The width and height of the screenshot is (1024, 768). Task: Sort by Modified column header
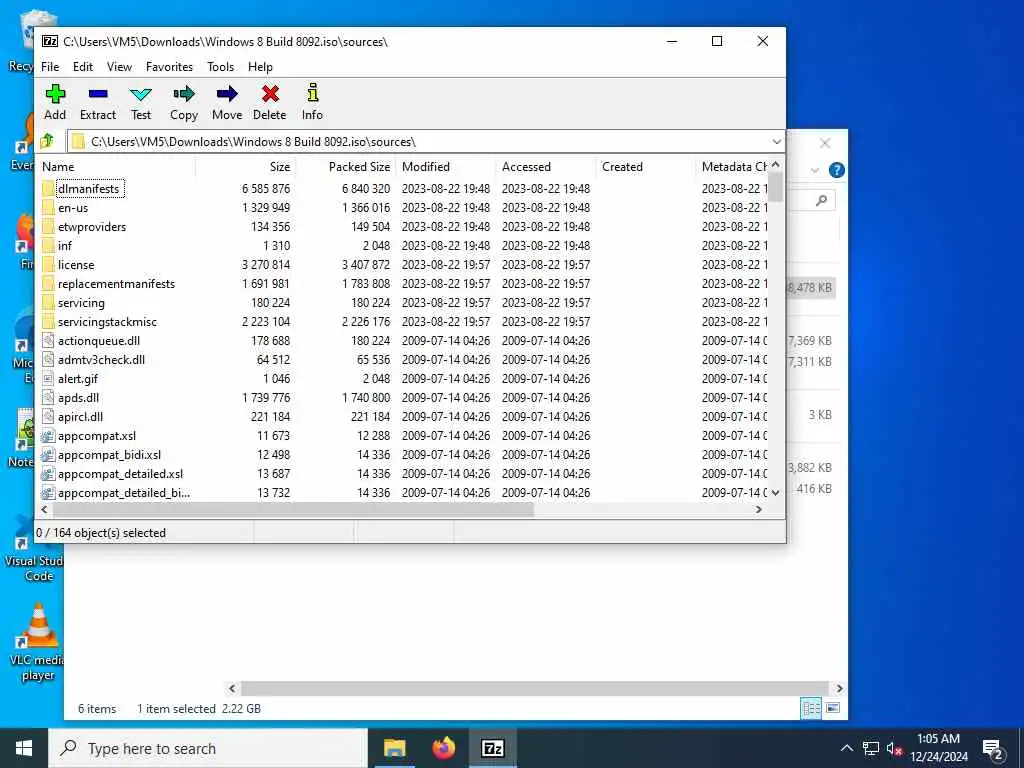coord(446,167)
